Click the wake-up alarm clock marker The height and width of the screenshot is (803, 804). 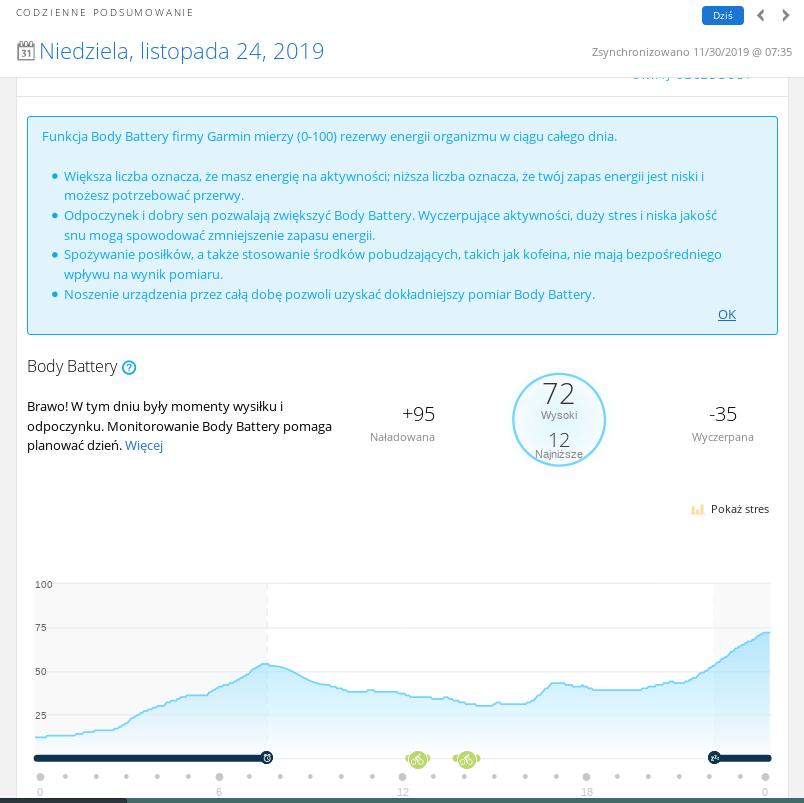tap(267, 758)
